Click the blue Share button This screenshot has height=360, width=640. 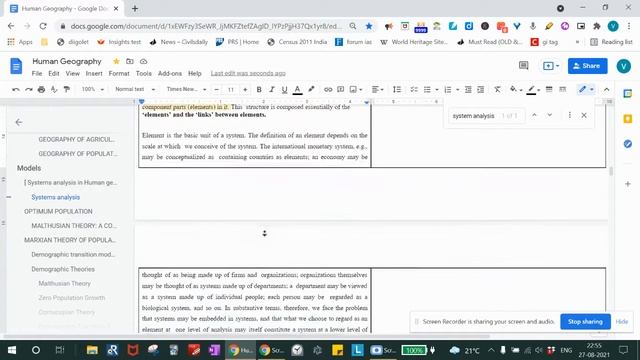coord(587,66)
